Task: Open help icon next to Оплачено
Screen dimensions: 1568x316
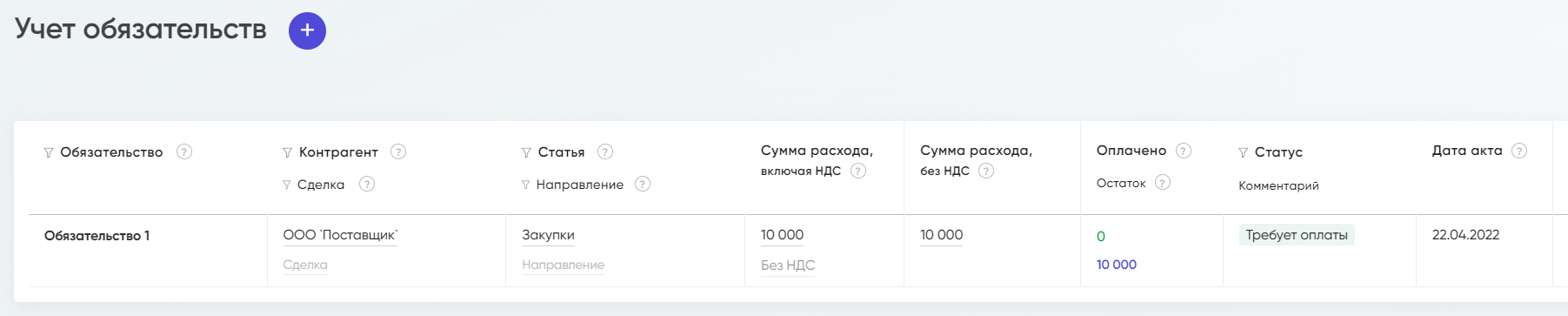Action: (x=1184, y=151)
